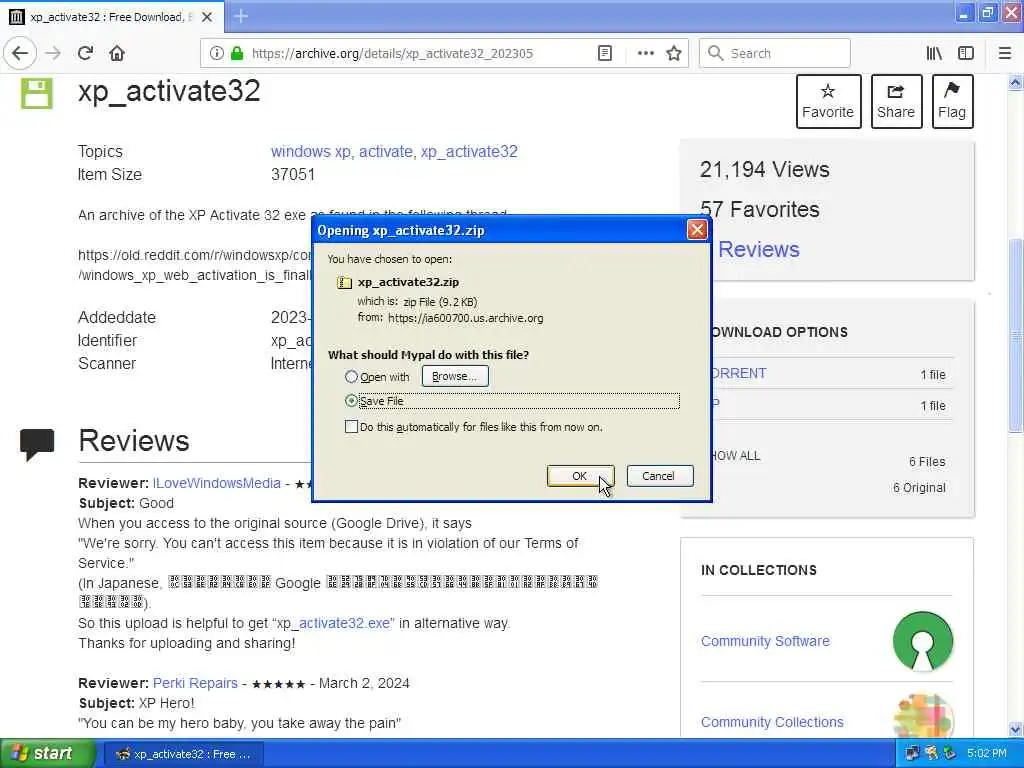Open the Community Software collection link

click(x=765, y=641)
